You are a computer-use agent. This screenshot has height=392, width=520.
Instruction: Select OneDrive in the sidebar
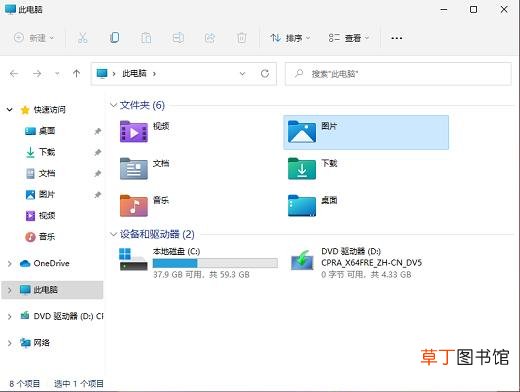coord(51,263)
